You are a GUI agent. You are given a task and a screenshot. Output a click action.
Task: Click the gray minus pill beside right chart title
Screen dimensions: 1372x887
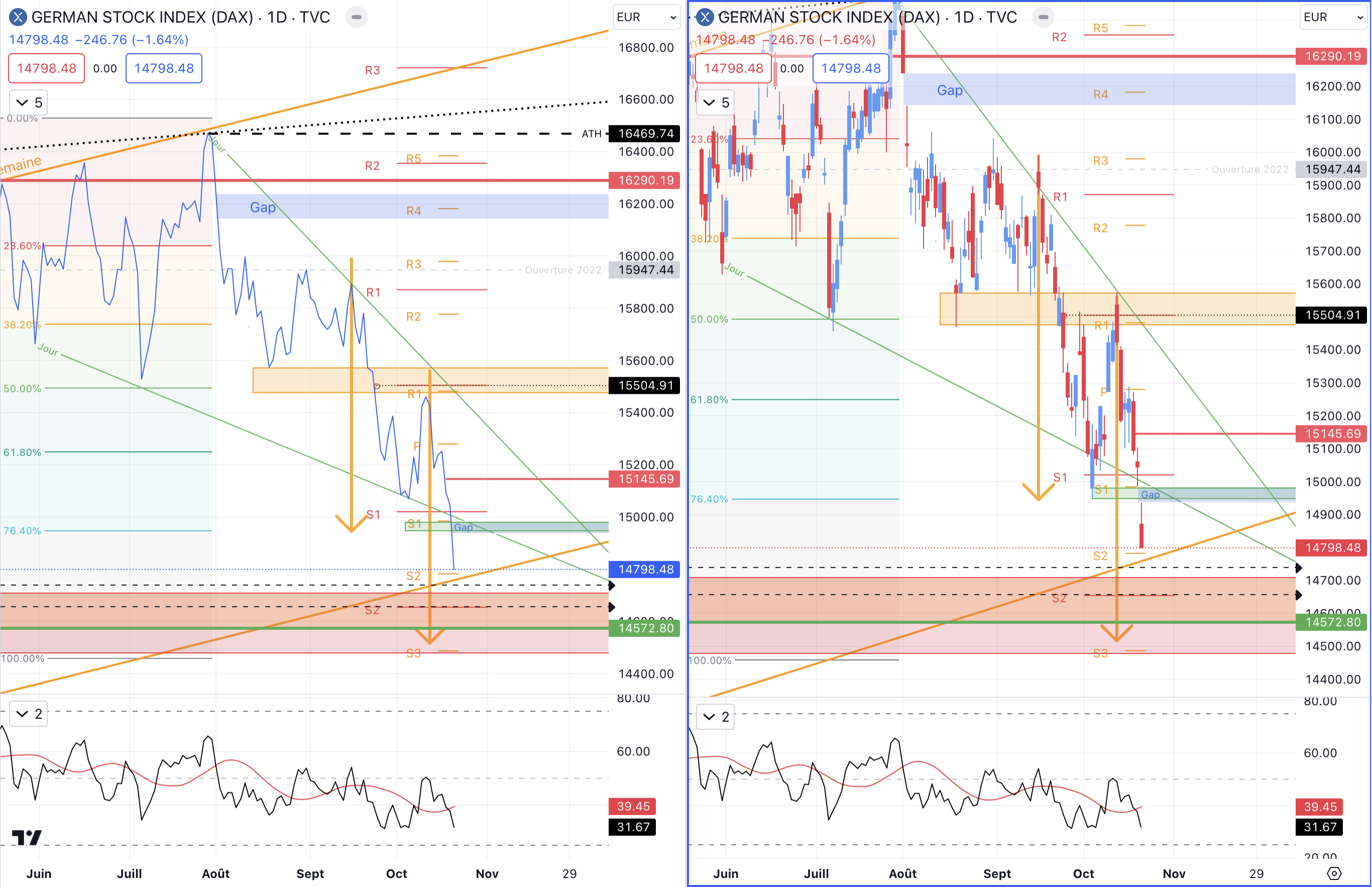(x=1043, y=17)
